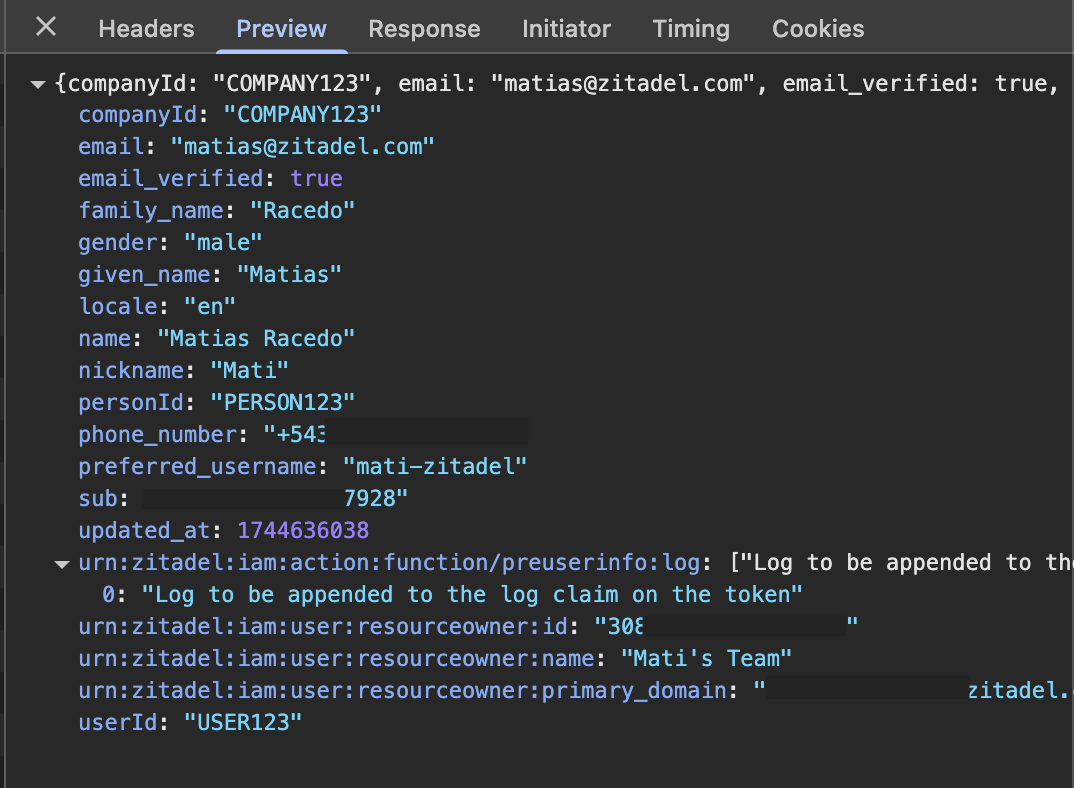Click the resourceowner:primary_domain row

click(x=574, y=690)
